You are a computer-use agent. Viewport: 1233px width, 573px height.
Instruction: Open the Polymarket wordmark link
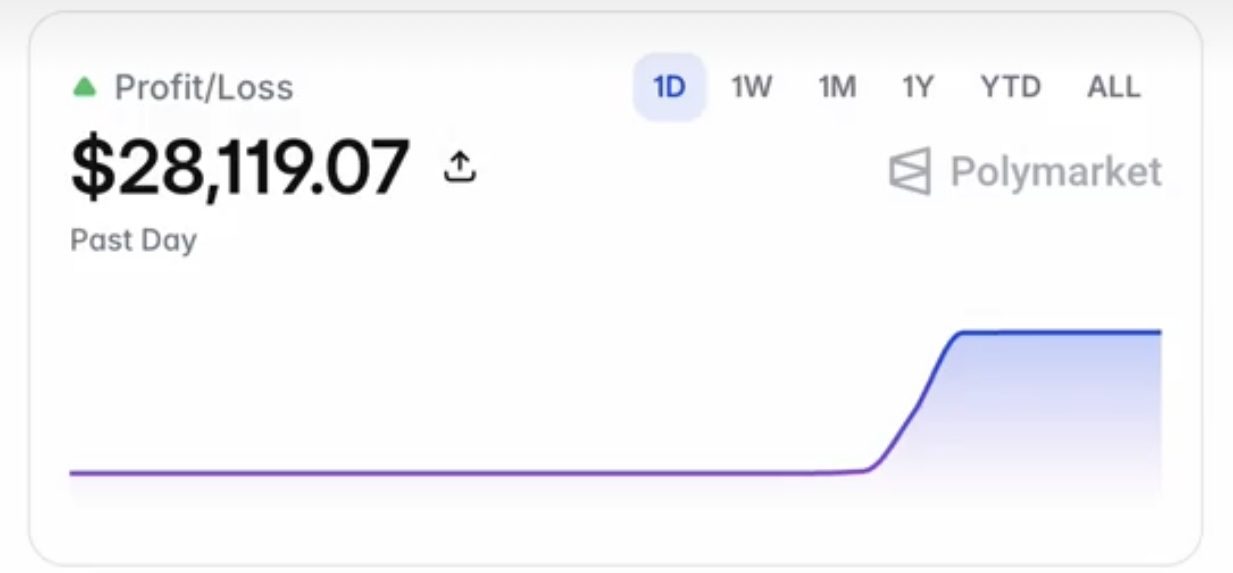tap(1056, 171)
